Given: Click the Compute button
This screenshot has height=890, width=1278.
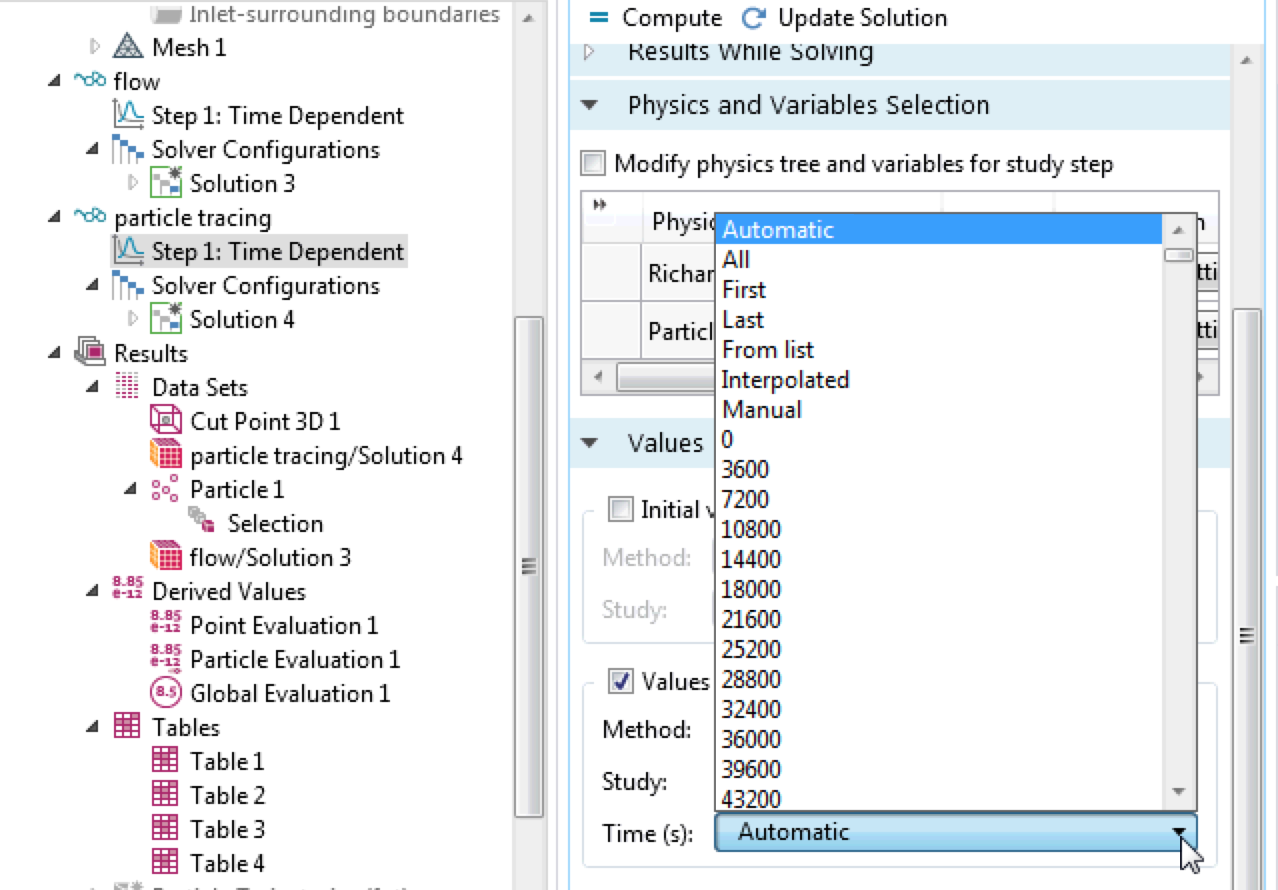Looking at the screenshot, I should pos(655,18).
